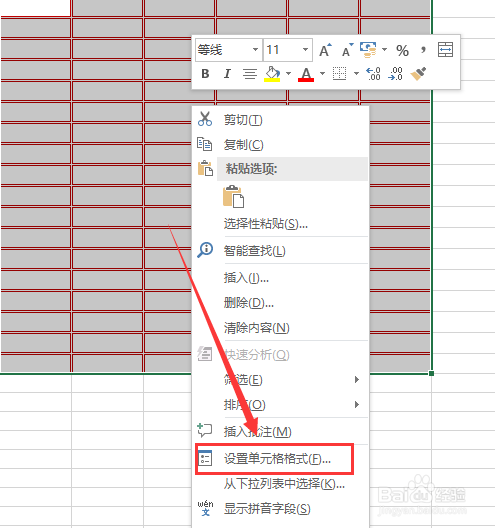Viewport: 495px width, 528px height.
Task: Expand the borders dropdown arrow
Action: click(356, 73)
